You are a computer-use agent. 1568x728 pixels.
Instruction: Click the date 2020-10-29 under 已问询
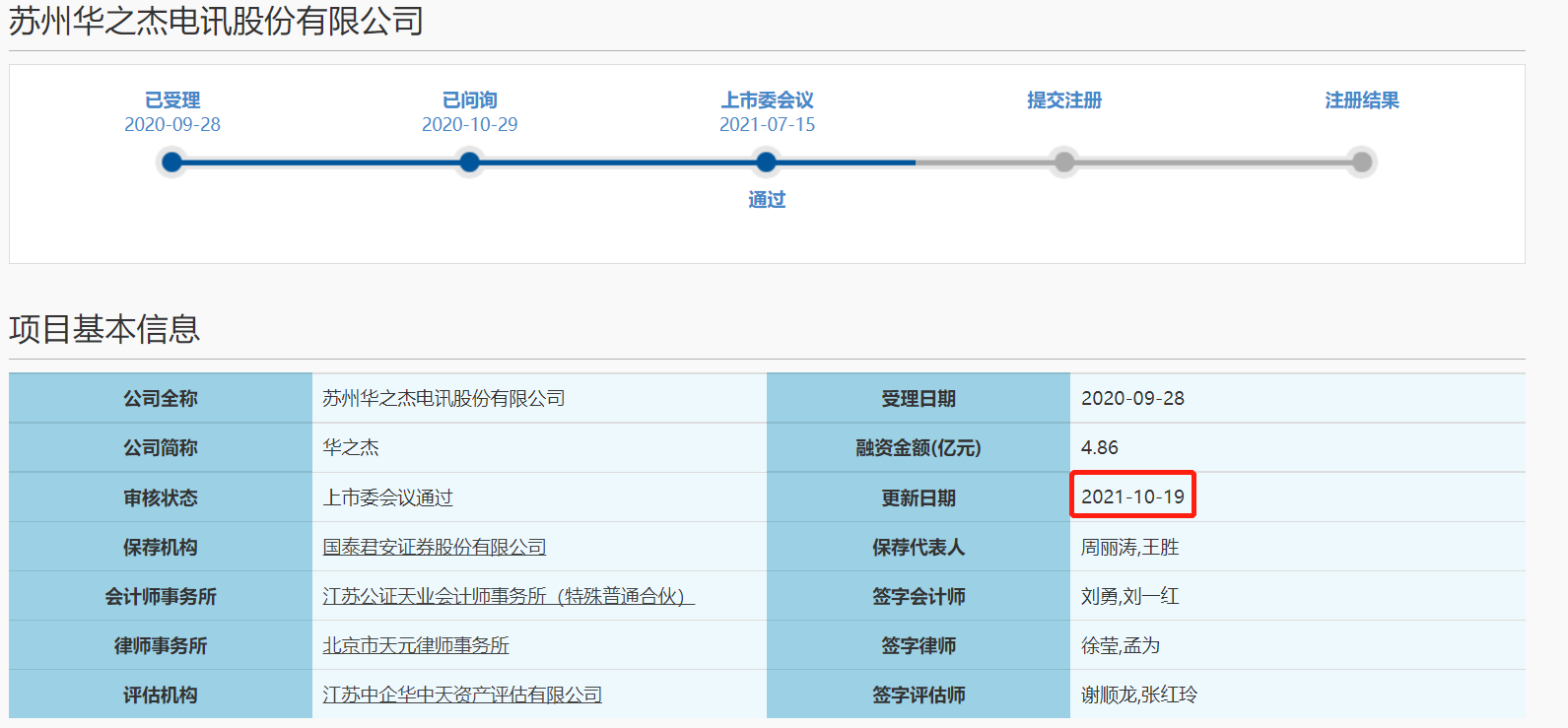[x=470, y=124]
